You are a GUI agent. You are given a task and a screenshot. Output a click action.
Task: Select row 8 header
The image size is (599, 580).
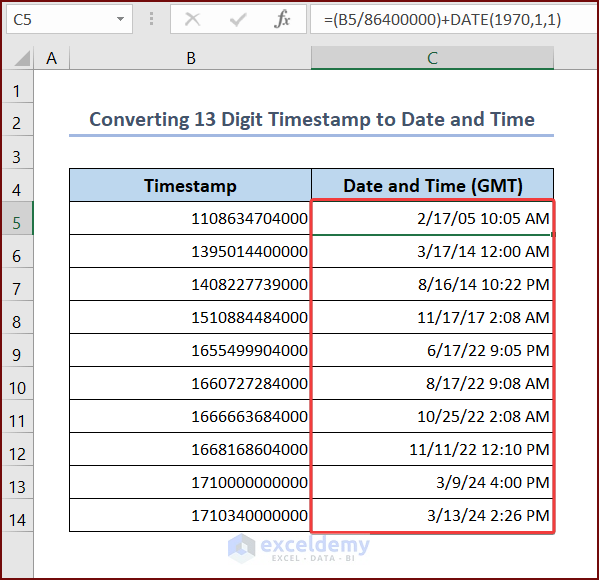point(17,317)
